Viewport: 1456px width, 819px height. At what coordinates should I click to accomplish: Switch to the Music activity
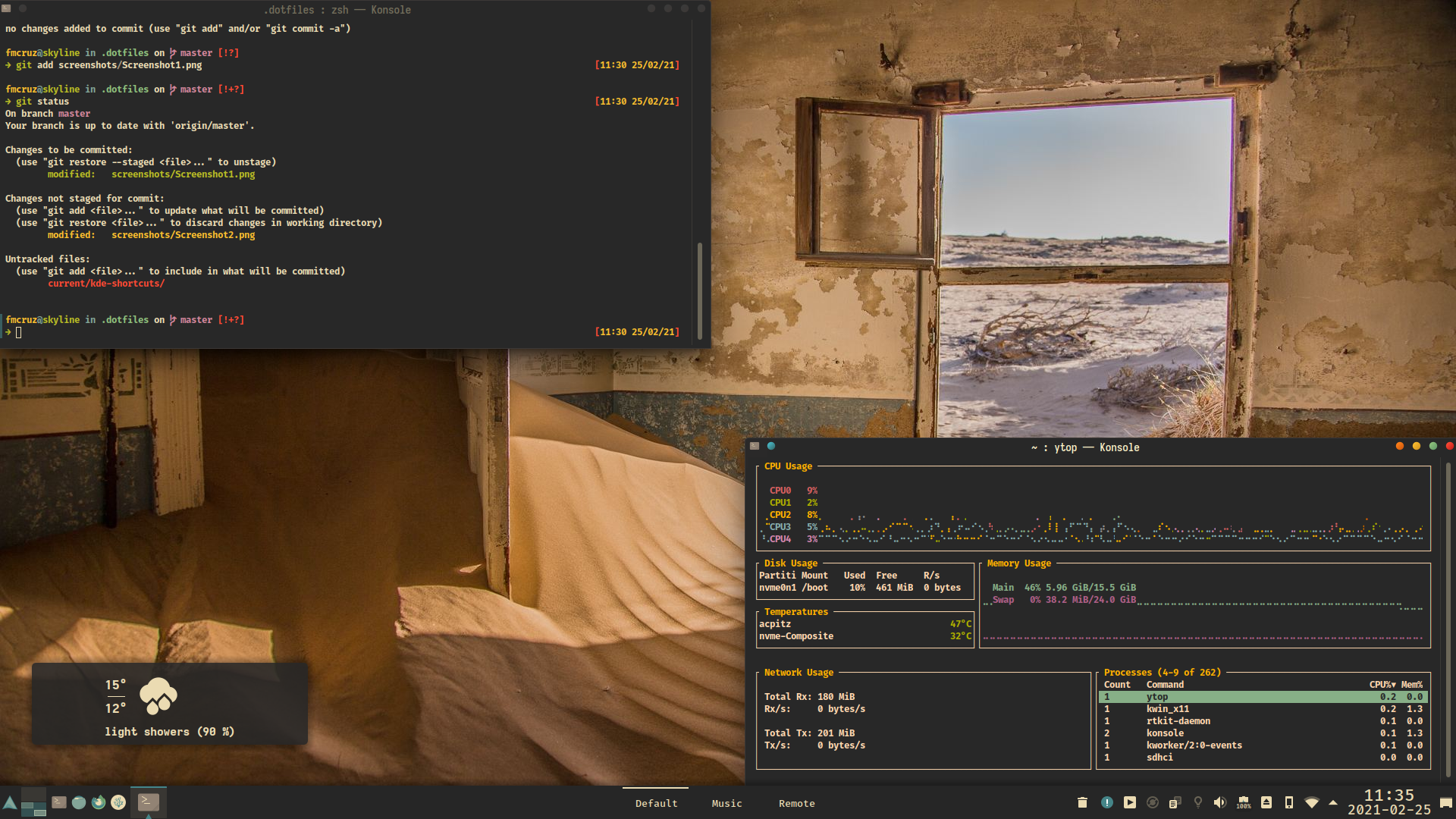[726, 803]
